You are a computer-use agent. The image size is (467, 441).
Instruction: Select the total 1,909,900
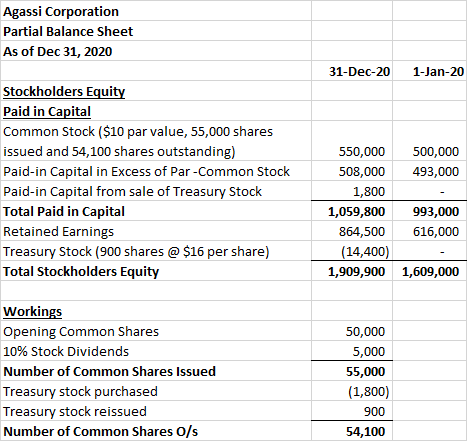(x=357, y=272)
